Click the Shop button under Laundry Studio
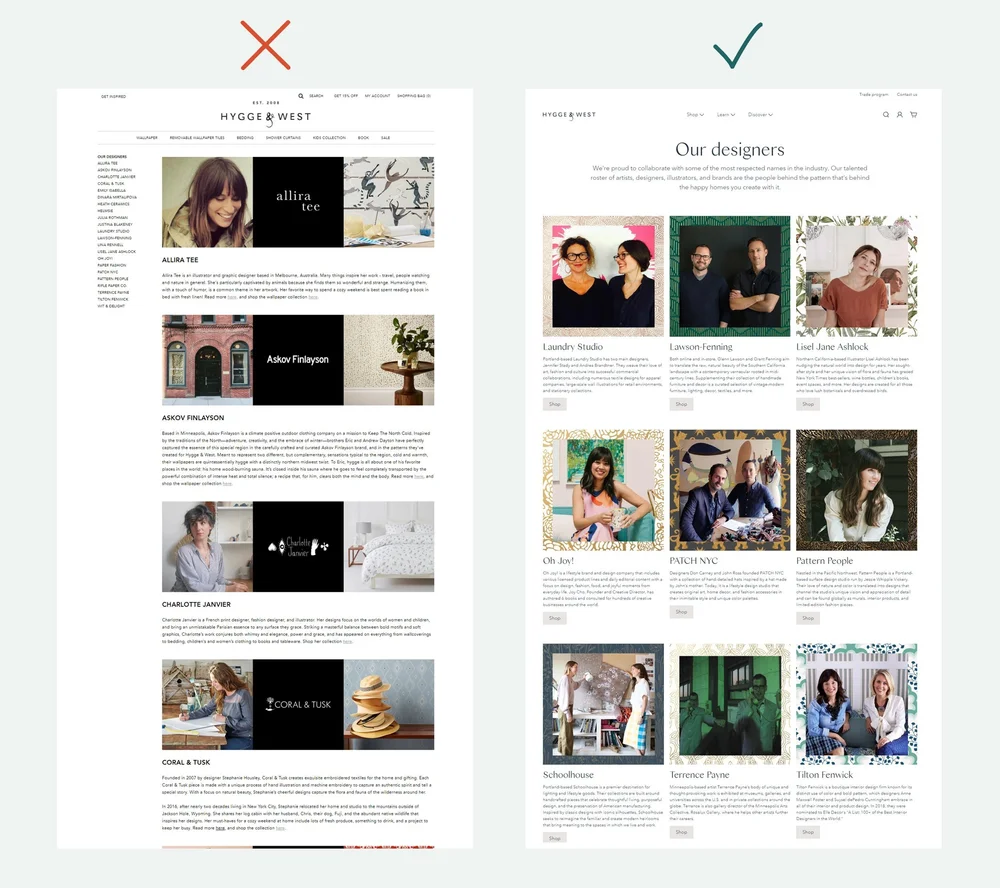Viewport: 1000px width, 888px height. (x=555, y=404)
